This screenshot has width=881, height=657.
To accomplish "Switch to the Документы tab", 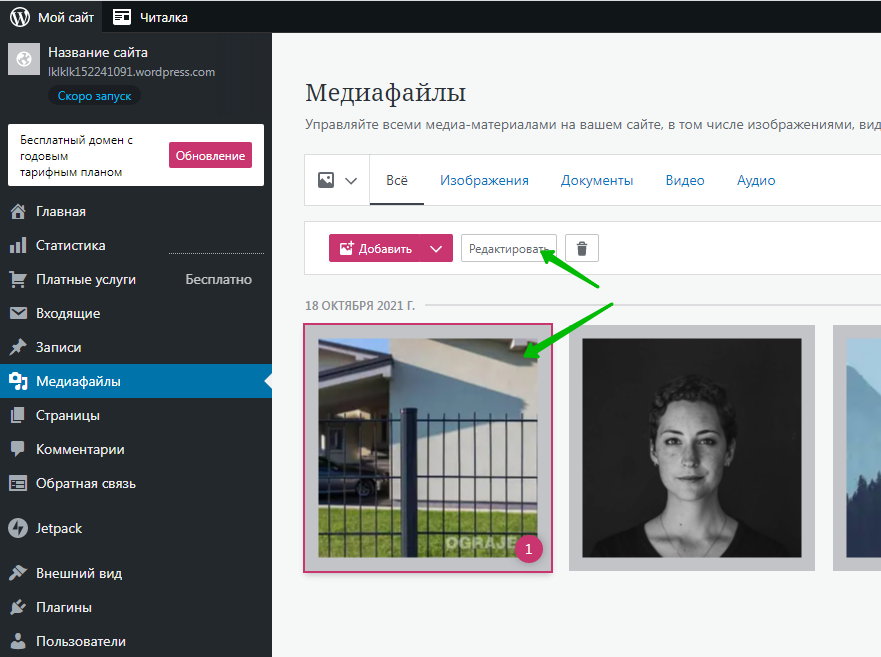I will (597, 180).
